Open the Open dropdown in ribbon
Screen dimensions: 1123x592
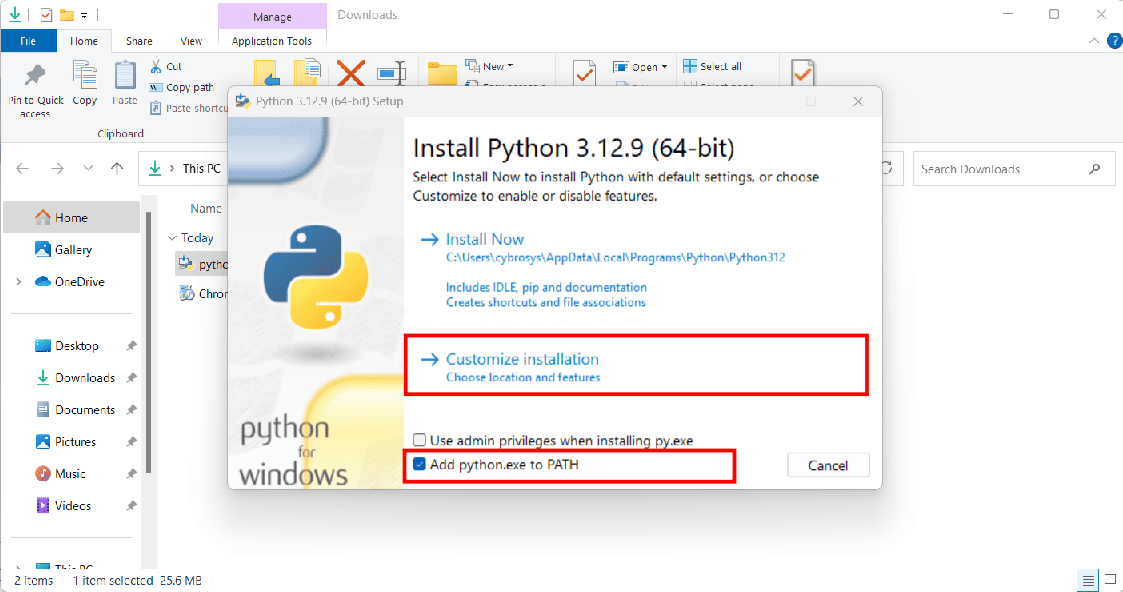640,67
